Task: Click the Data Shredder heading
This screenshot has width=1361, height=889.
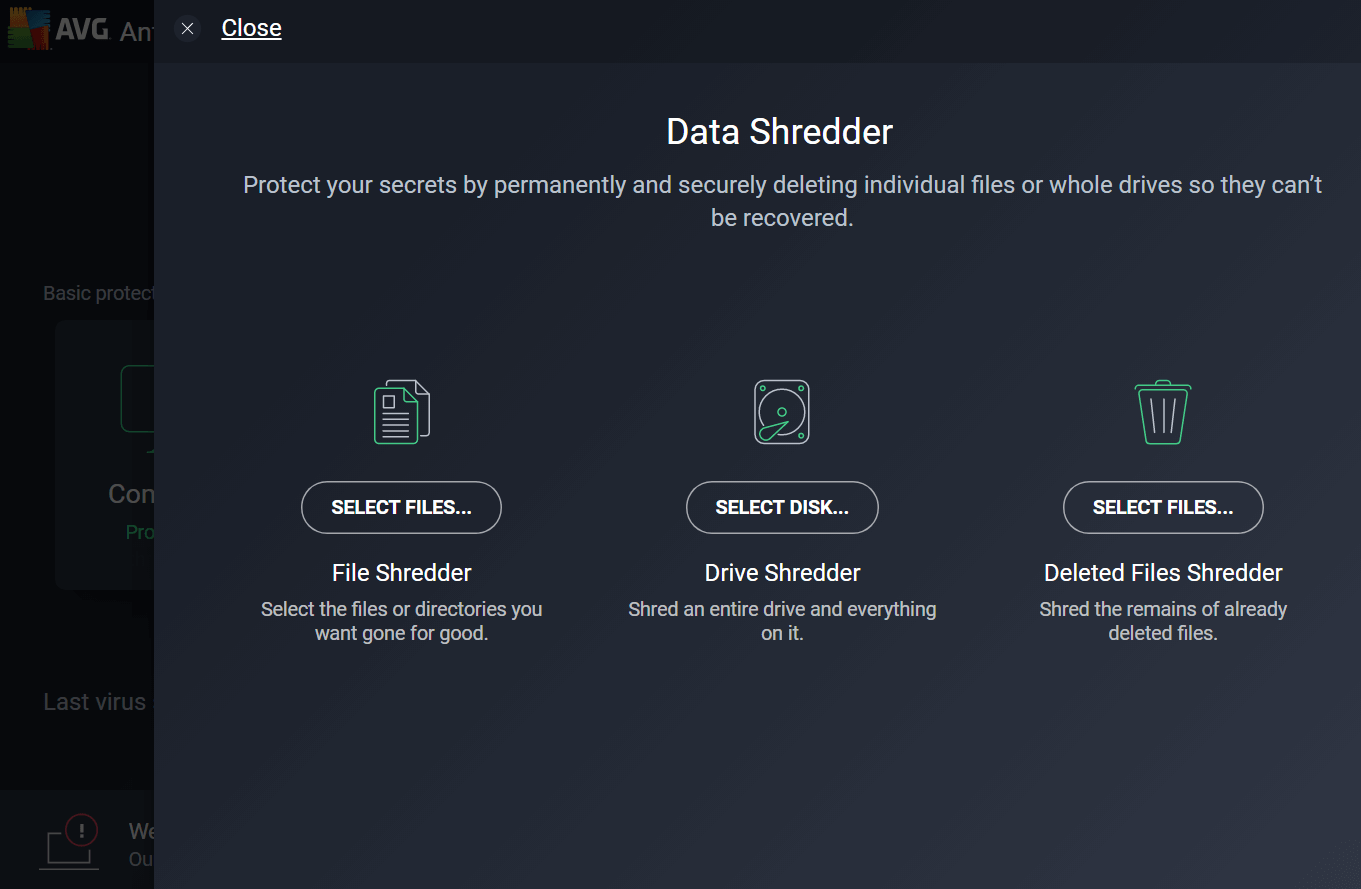Action: pyautogui.click(x=779, y=132)
